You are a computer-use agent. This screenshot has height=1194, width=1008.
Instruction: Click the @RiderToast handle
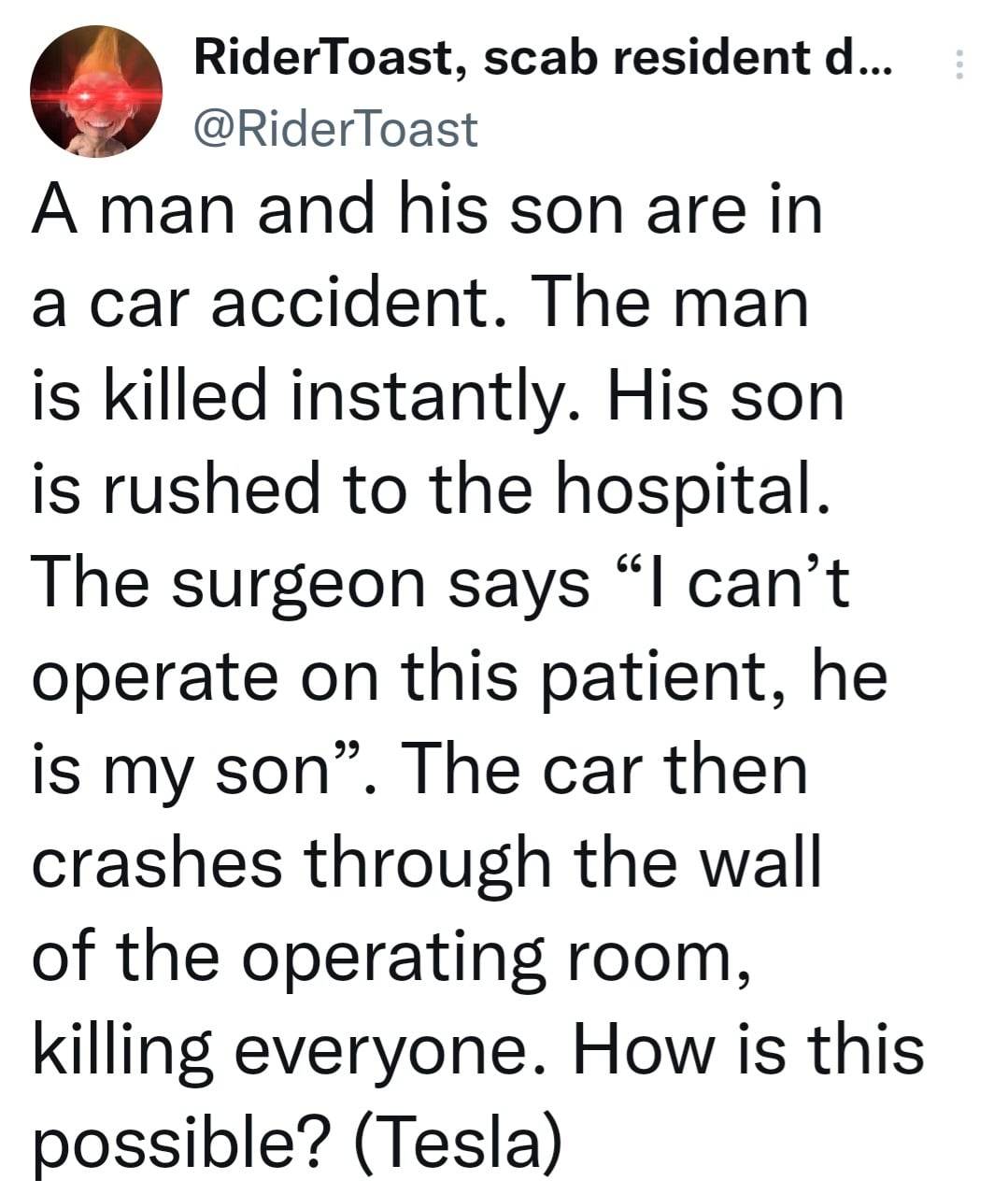pyautogui.click(x=334, y=129)
